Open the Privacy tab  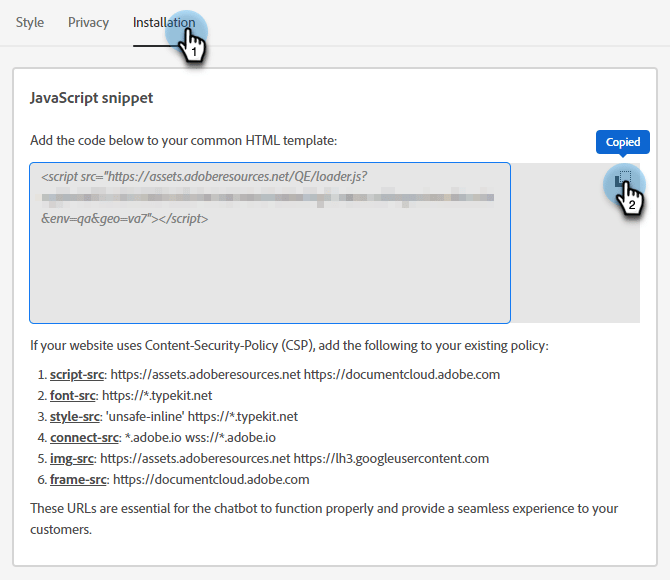pos(88,22)
